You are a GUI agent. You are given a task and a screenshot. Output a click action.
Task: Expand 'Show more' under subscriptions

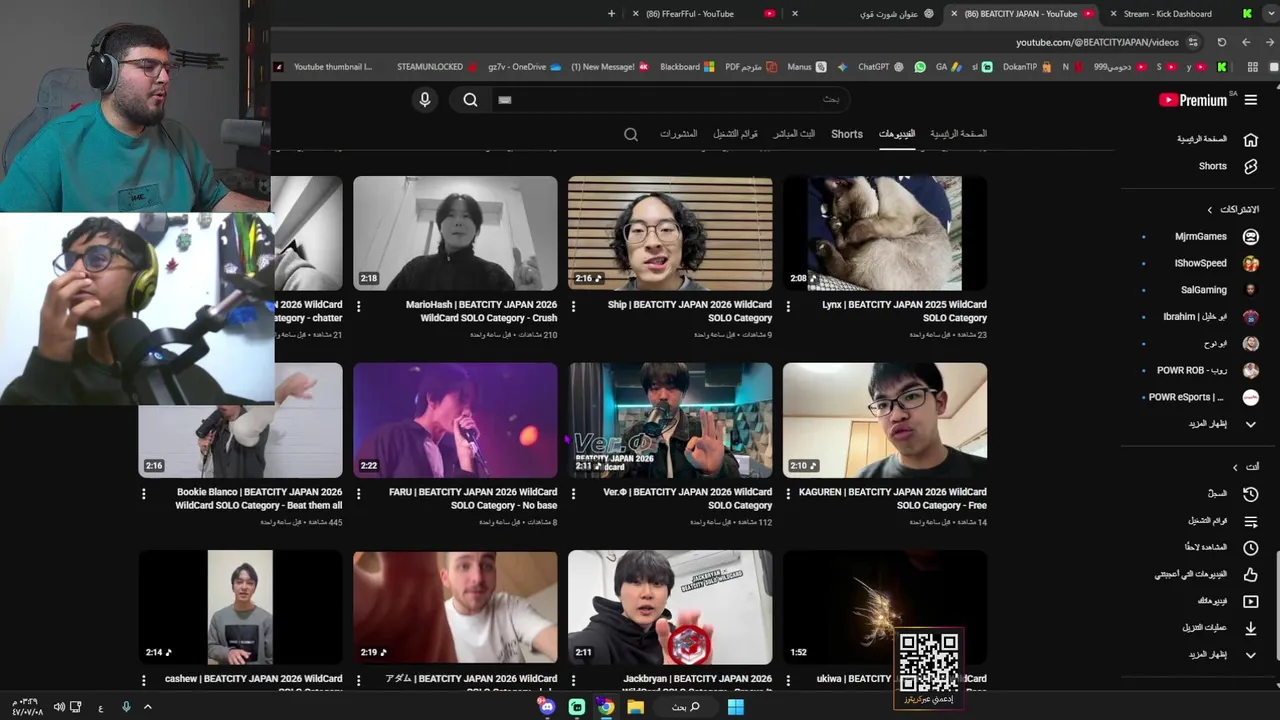(1221, 424)
